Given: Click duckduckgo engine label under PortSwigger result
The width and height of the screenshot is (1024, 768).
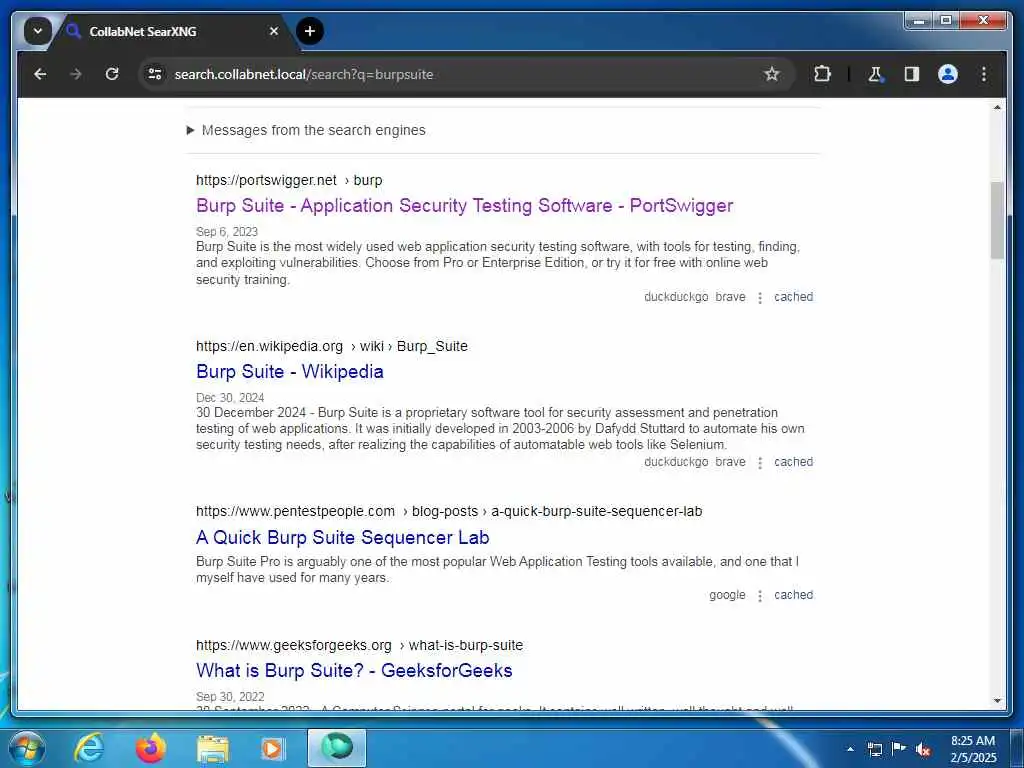Looking at the screenshot, I should [676, 296].
